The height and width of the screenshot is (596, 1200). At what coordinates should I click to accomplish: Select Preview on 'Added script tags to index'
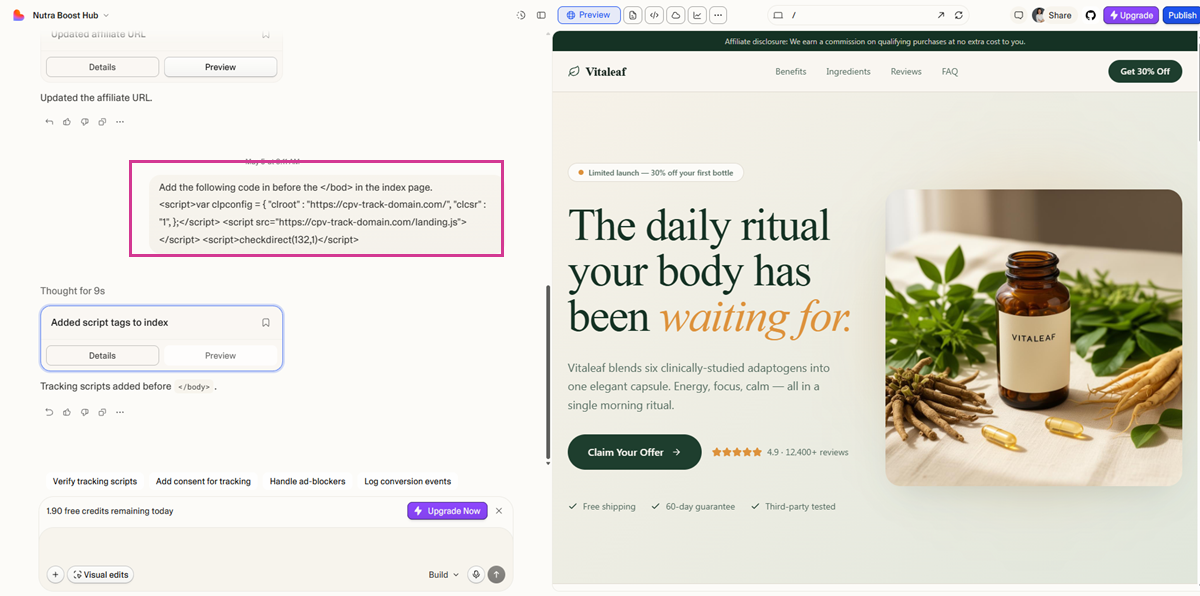(x=220, y=356)
